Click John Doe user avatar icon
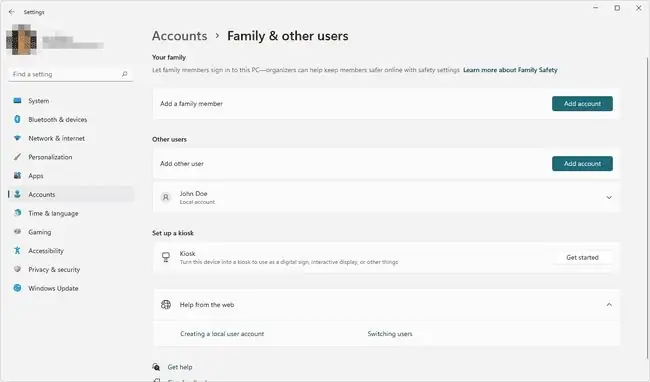 tap(166, 197)
